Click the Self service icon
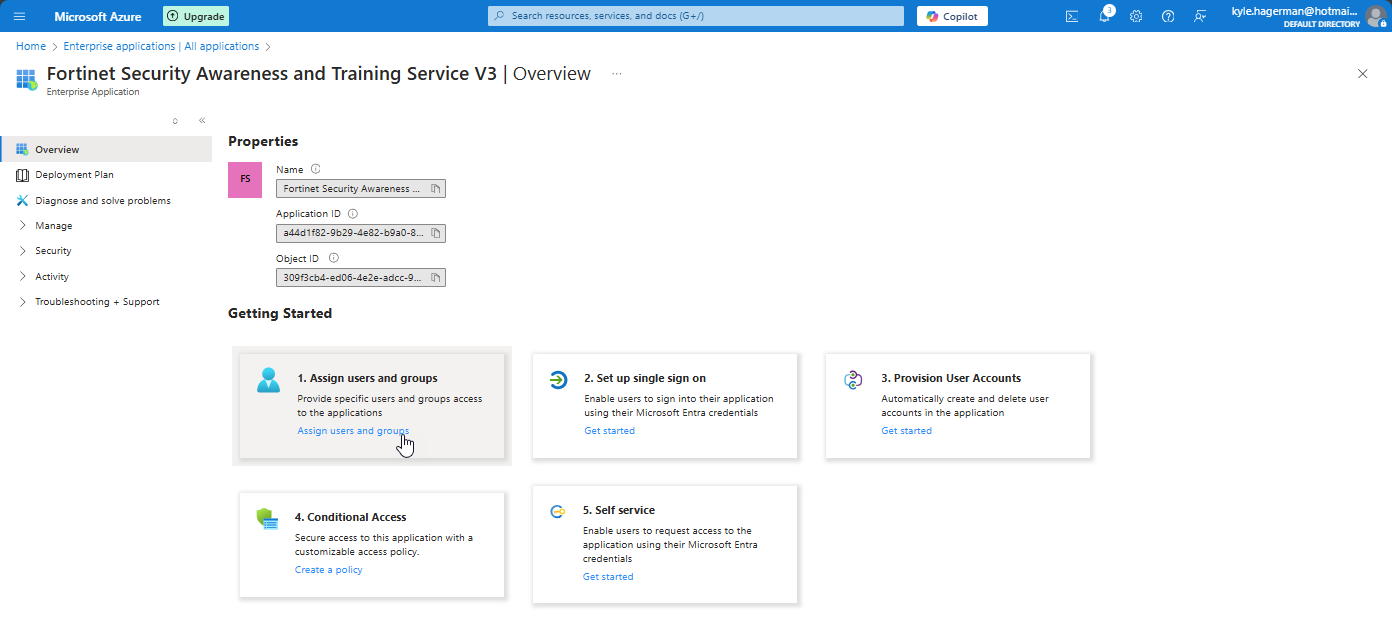This screenshot has height=617, width=1392. coord(558,512)
